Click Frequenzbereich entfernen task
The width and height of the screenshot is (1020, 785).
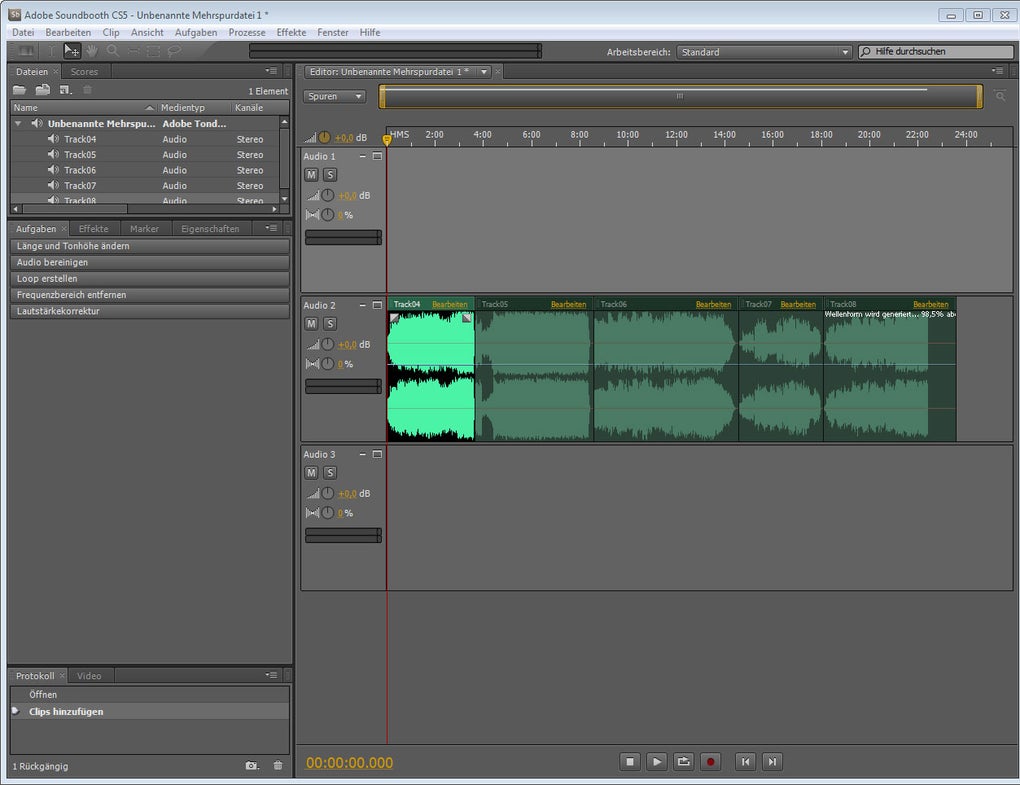[150, 295]
